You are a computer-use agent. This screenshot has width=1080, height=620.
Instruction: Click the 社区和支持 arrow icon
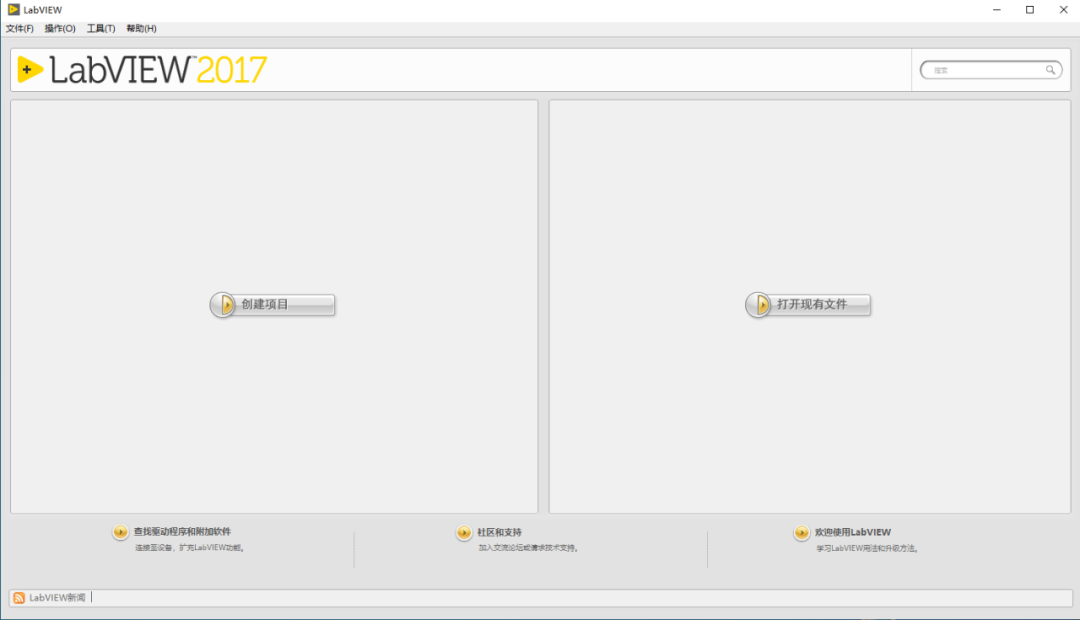pos(464,533)
